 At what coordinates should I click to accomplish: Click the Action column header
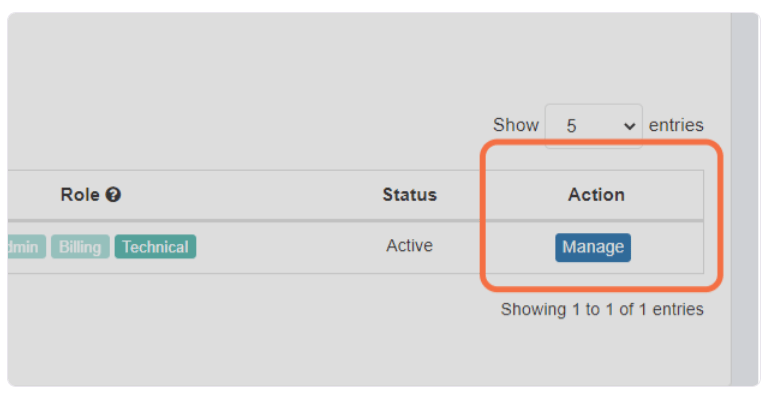596,195
